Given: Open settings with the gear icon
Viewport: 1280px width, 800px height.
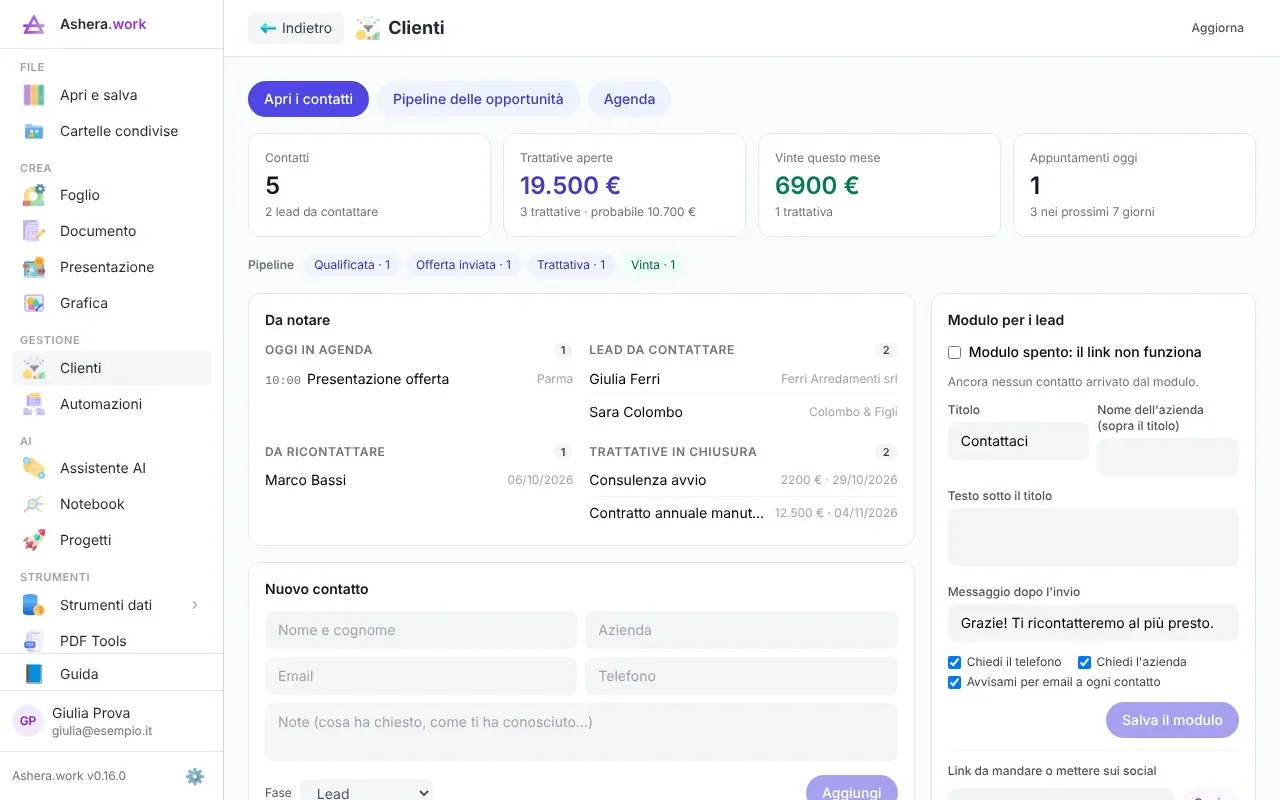Looking at the screenshot, I should [x=195, y=776].
